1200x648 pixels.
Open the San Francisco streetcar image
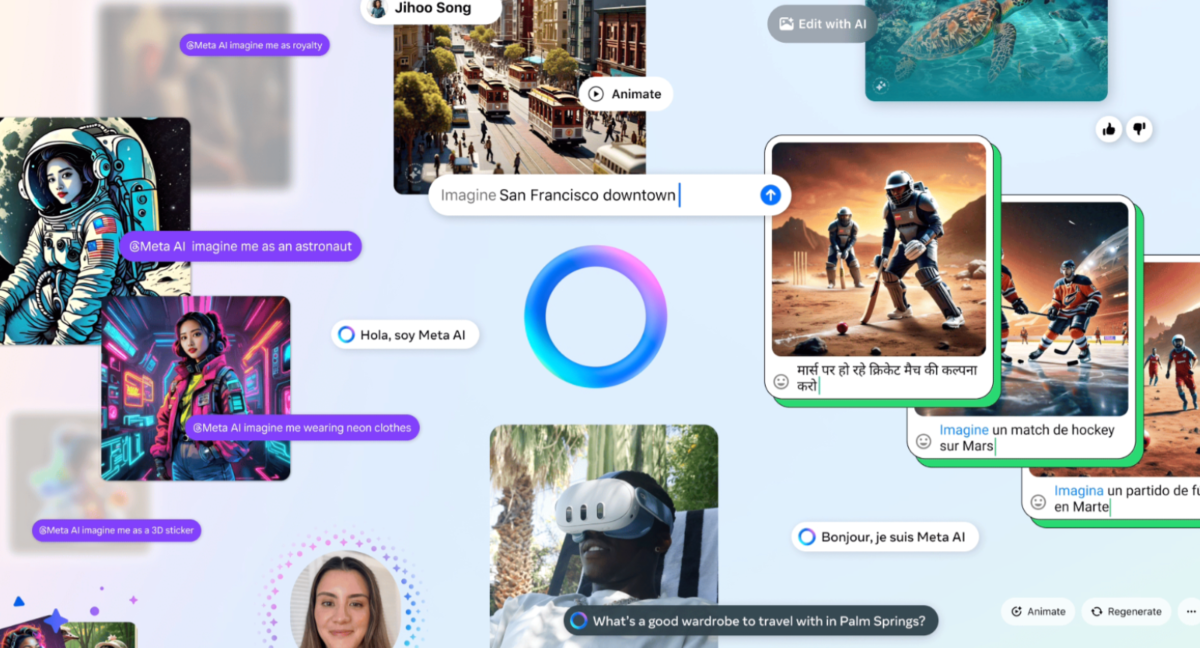pyautogui.click(x=520, y=96)
